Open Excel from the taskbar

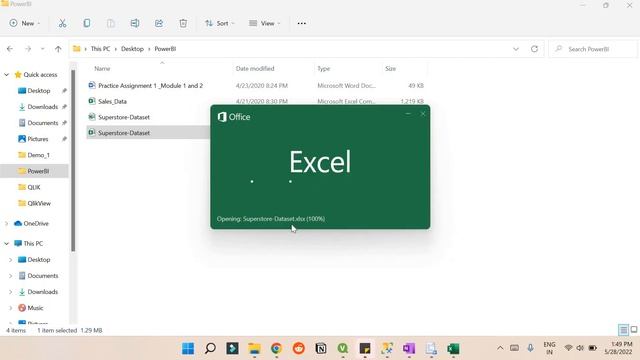[453, 349]
